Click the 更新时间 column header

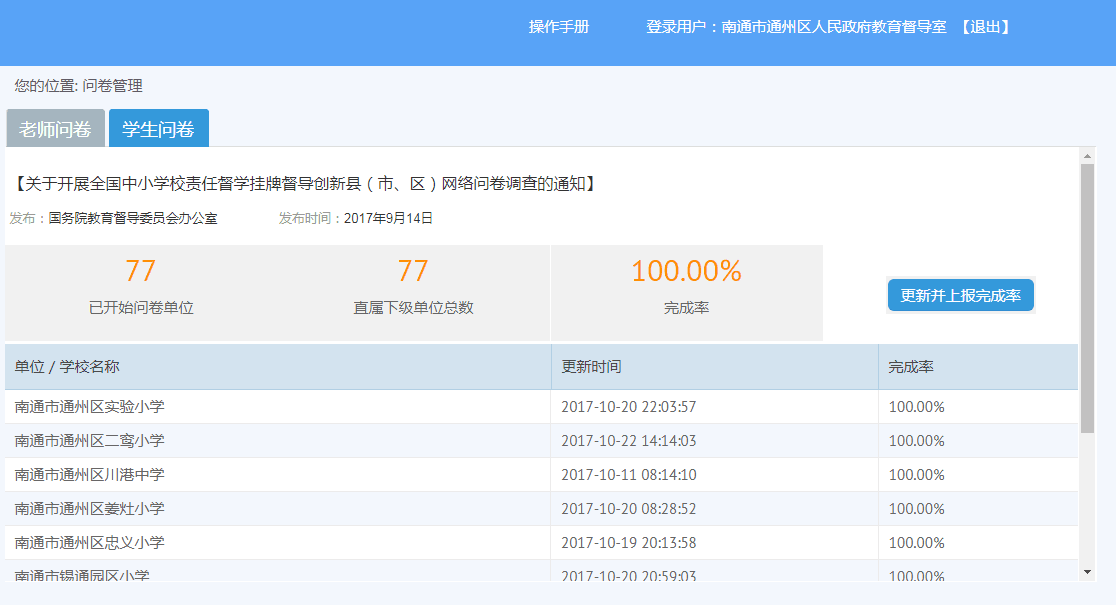click(591, 367)
